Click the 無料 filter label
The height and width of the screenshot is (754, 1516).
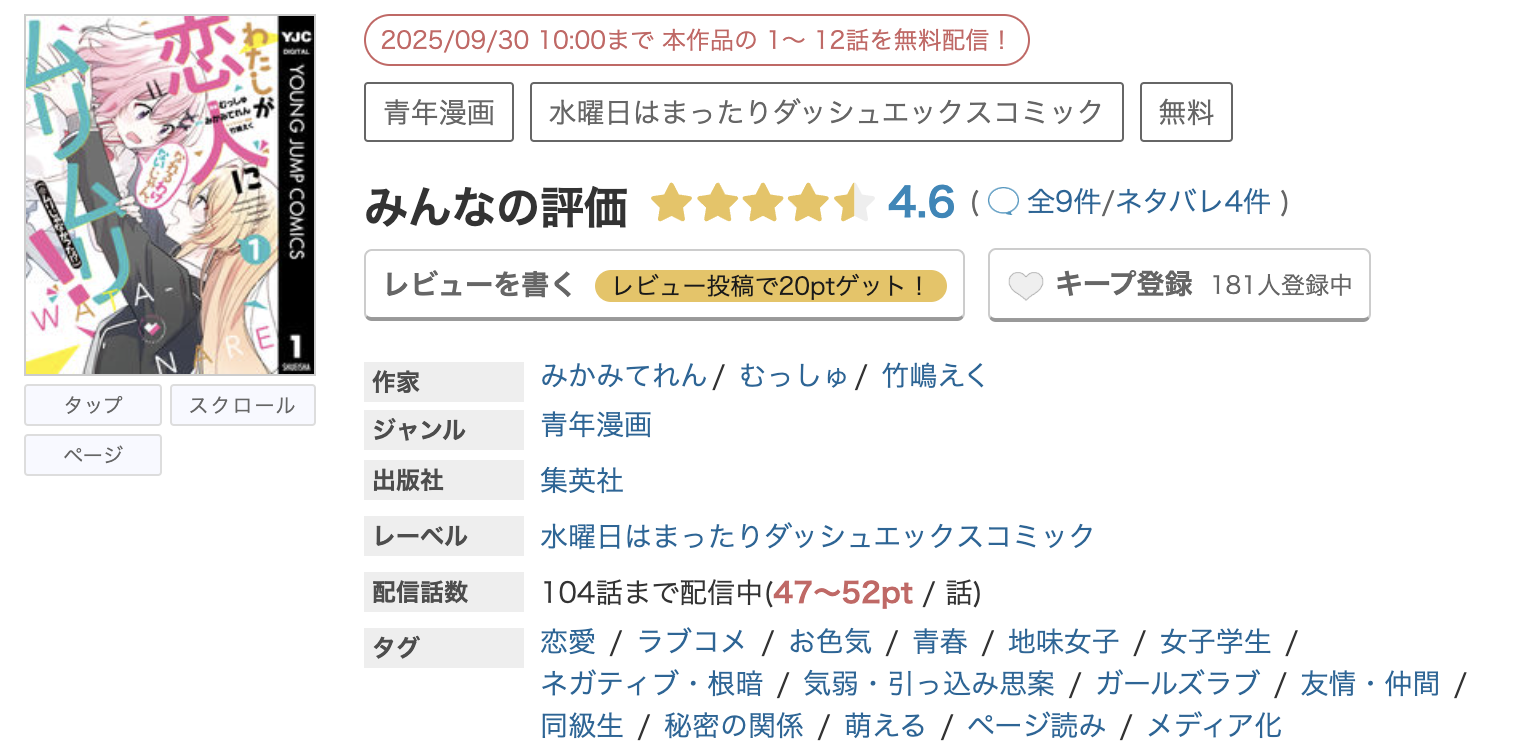pyautogui.click(x=1186, y=112)
